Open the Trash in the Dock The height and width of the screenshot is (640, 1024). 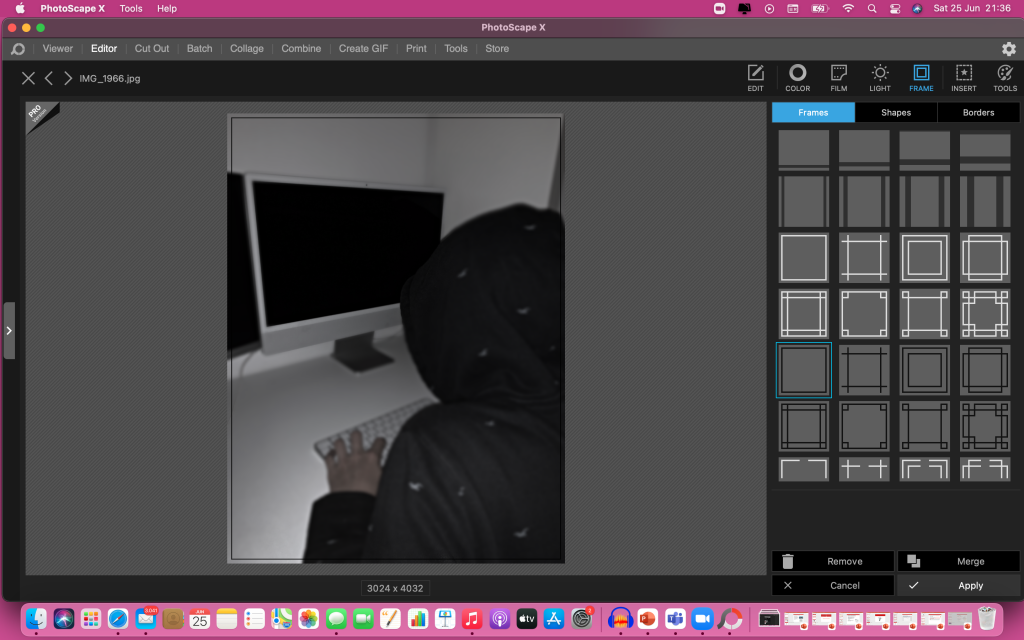[987, 618]
